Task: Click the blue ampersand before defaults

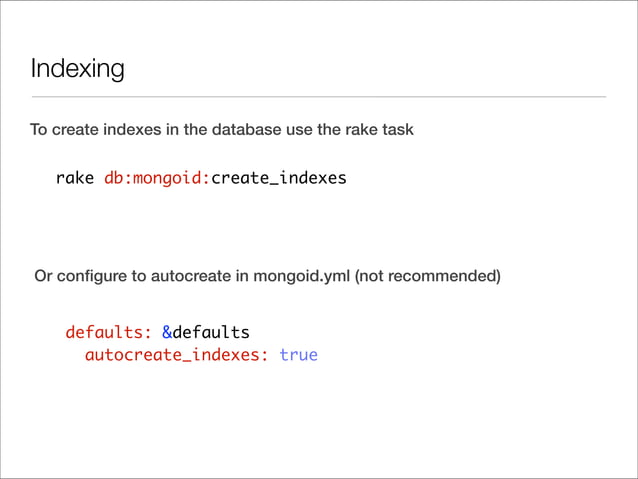Action: point(166,331)
